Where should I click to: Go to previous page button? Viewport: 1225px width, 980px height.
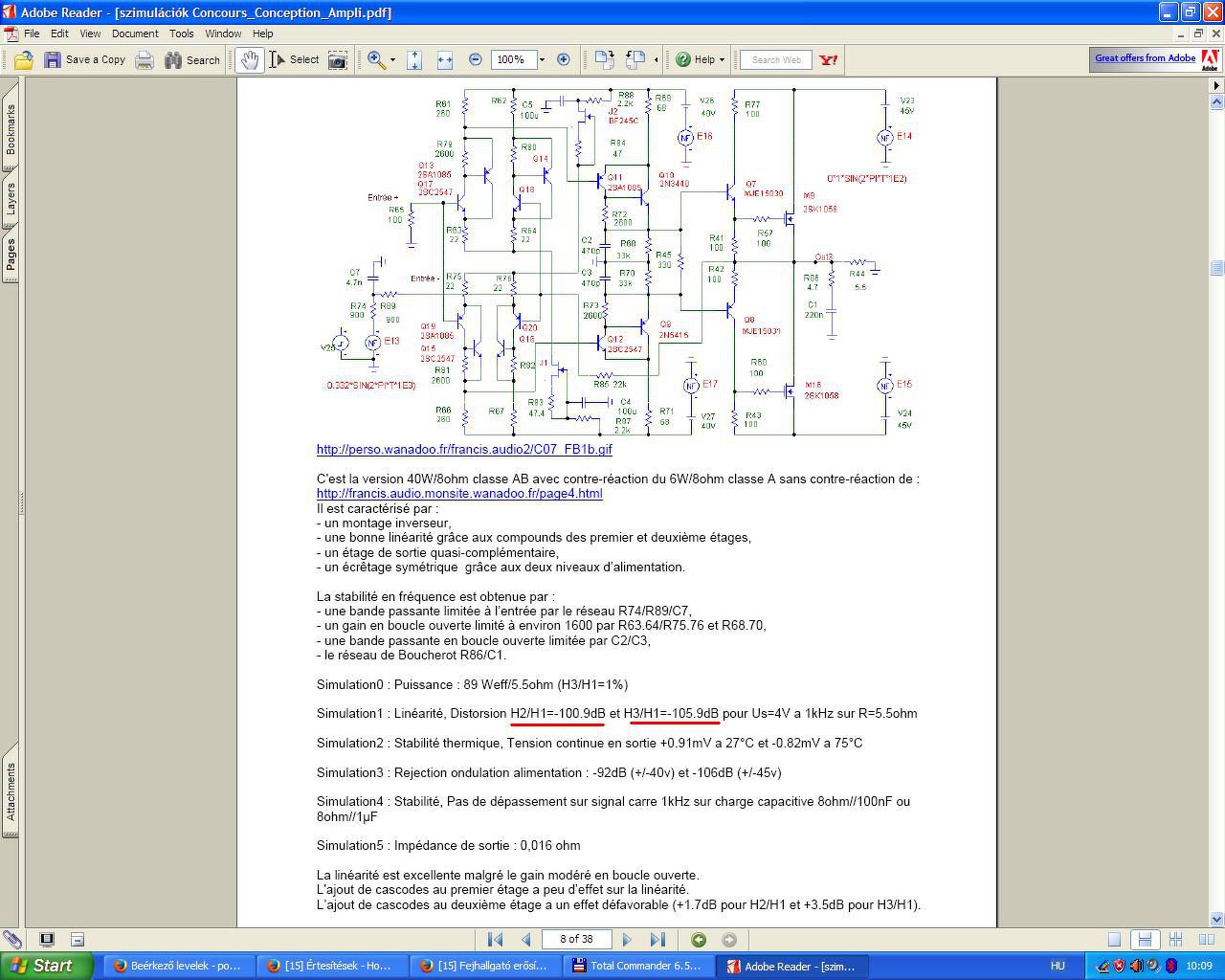pyautogui.click(x=525, y=940)
